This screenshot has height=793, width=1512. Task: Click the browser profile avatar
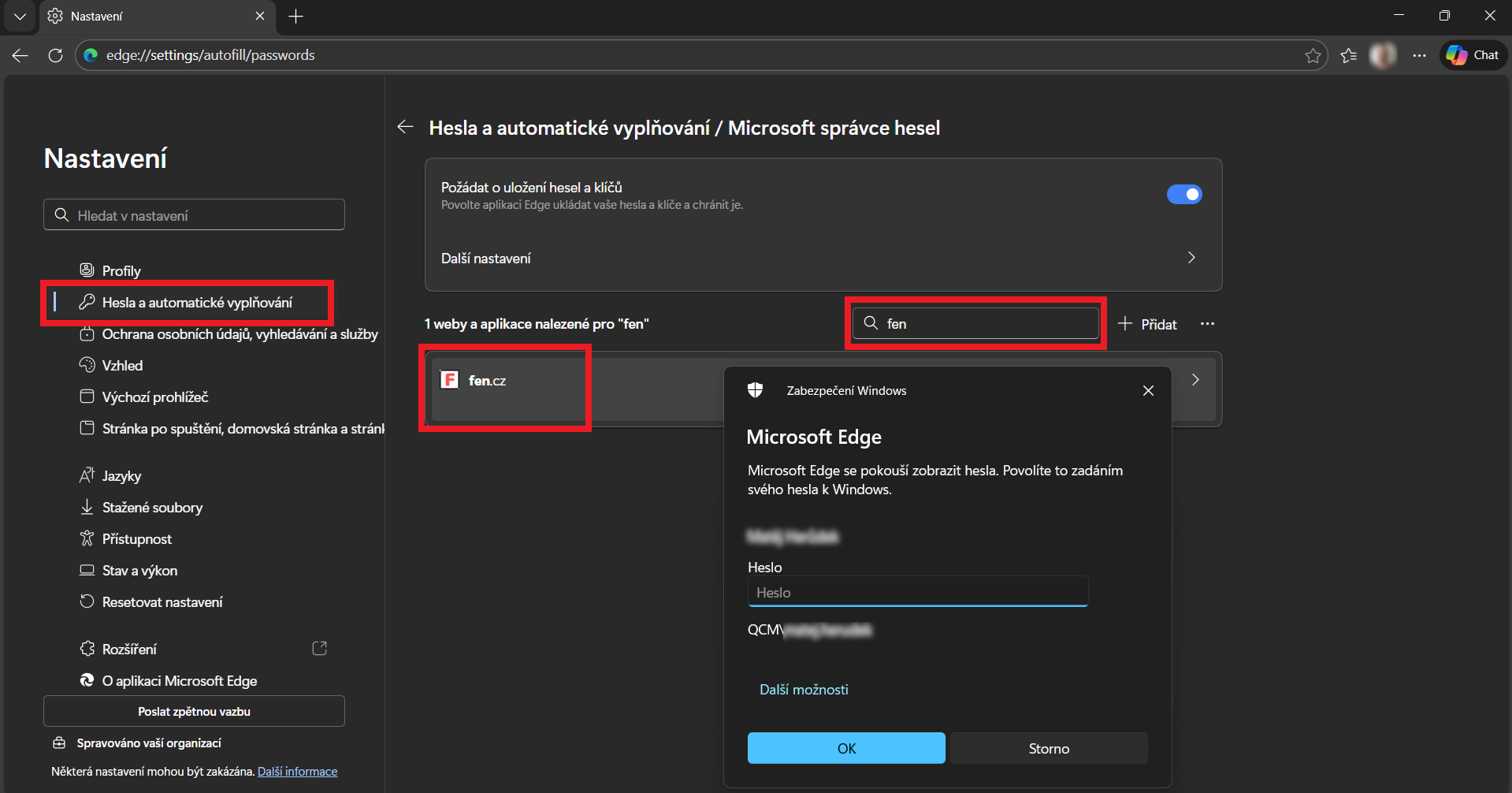click(1383, 55)
